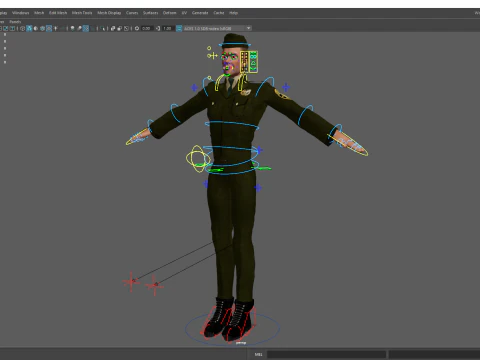
Task: Click the Isolate Select icon
Action: tap(103, 28)
